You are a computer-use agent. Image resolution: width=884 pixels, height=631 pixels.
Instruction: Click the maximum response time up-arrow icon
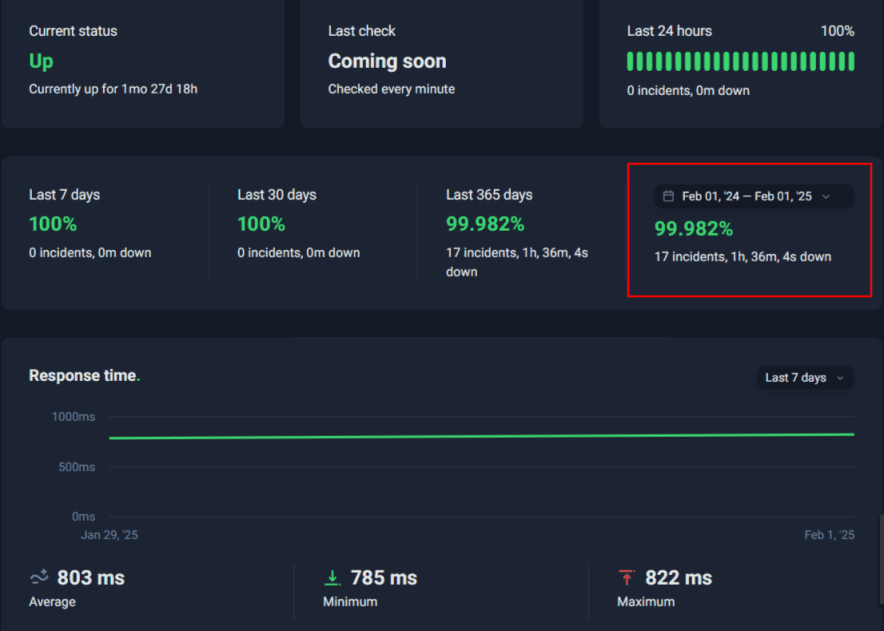tap(627, 577)
